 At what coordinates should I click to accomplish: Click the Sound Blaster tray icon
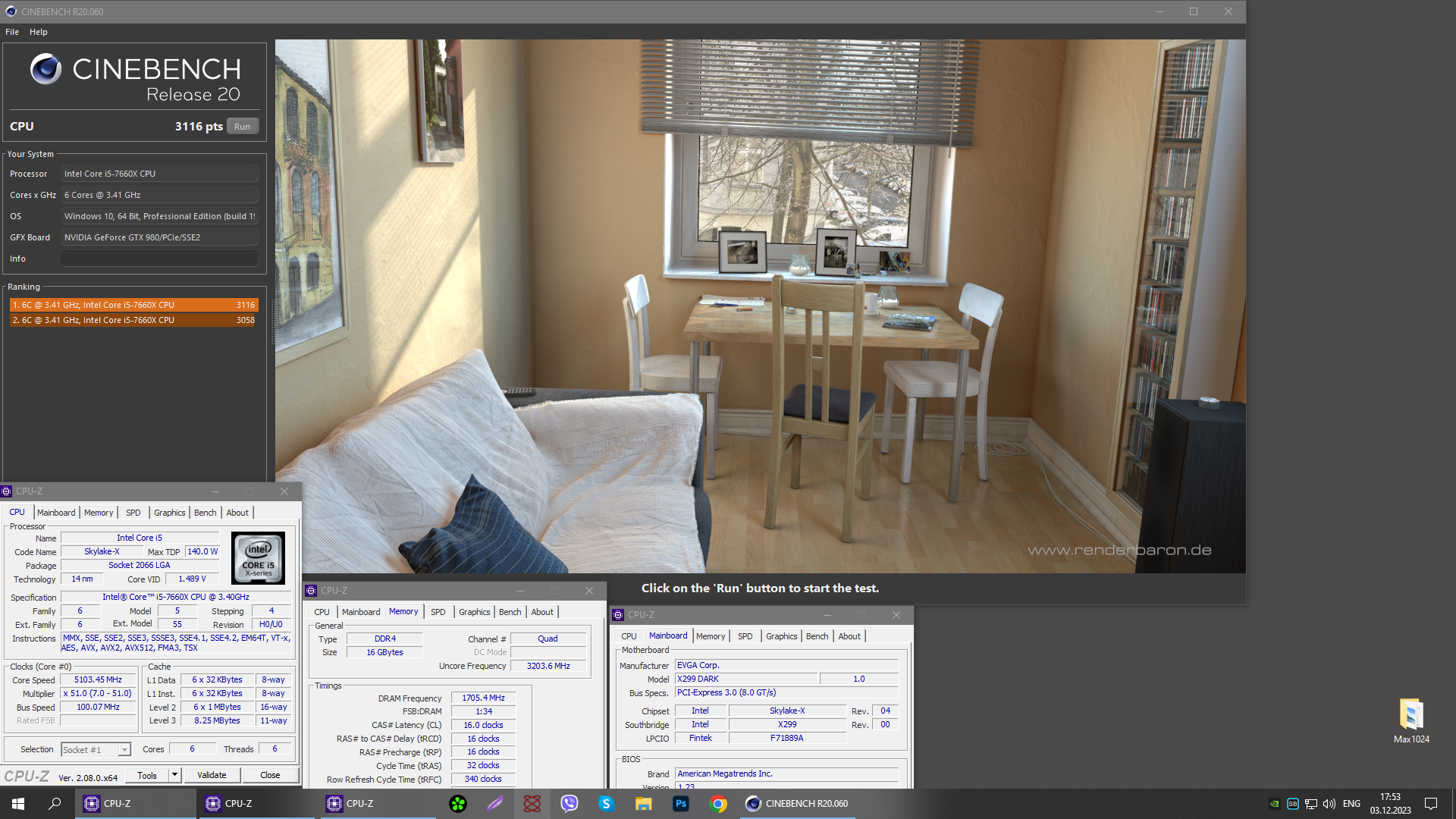click(1292, 804)
